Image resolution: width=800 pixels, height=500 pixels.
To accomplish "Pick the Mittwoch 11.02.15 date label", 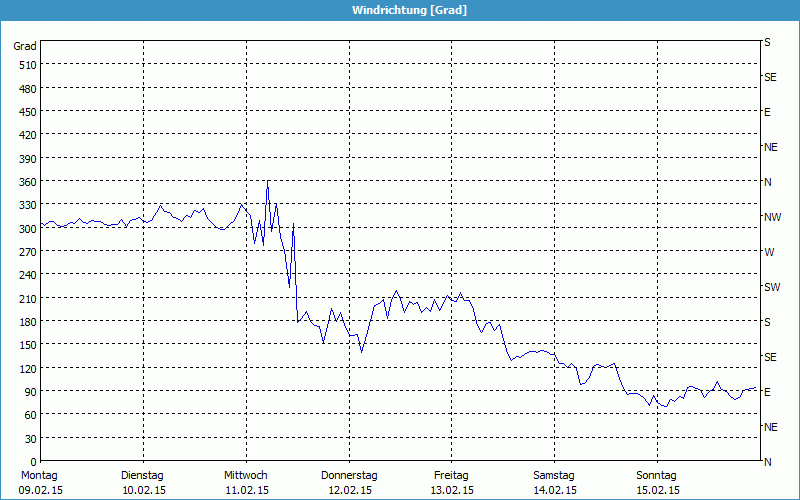I will pos(246,482).
